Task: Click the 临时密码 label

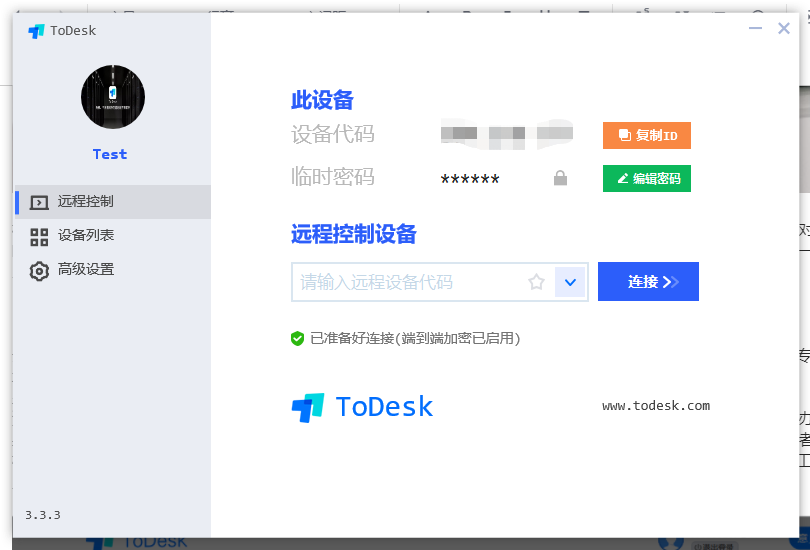Action: (x=333, y=177)
